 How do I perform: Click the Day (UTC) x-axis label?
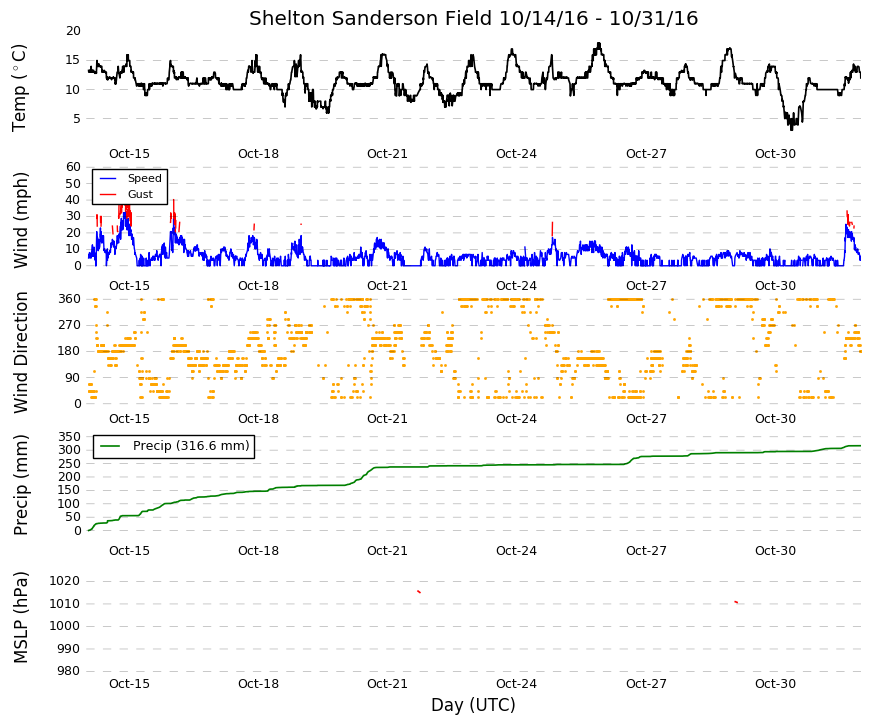click(x=473, y=706)
